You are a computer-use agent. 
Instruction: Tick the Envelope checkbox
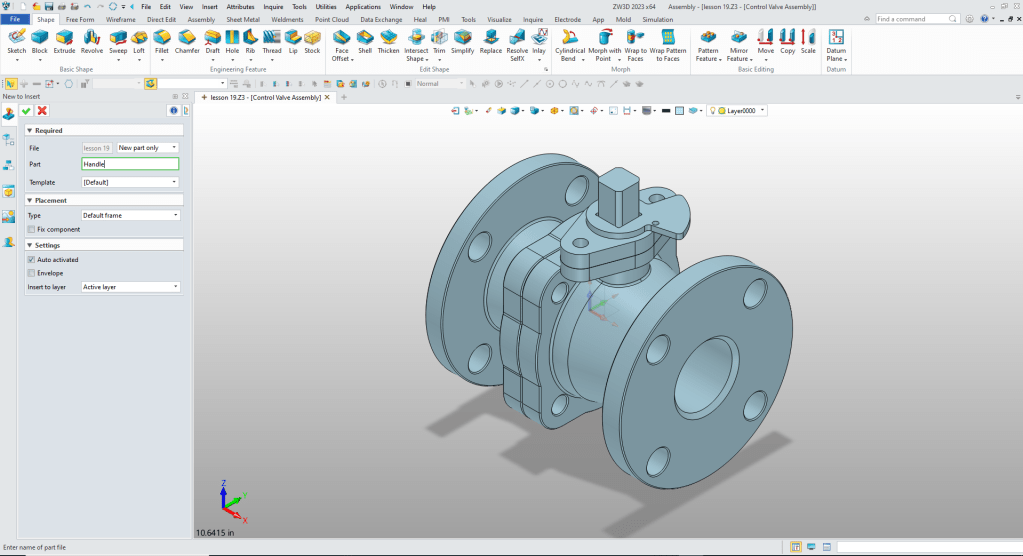[31, 272]
